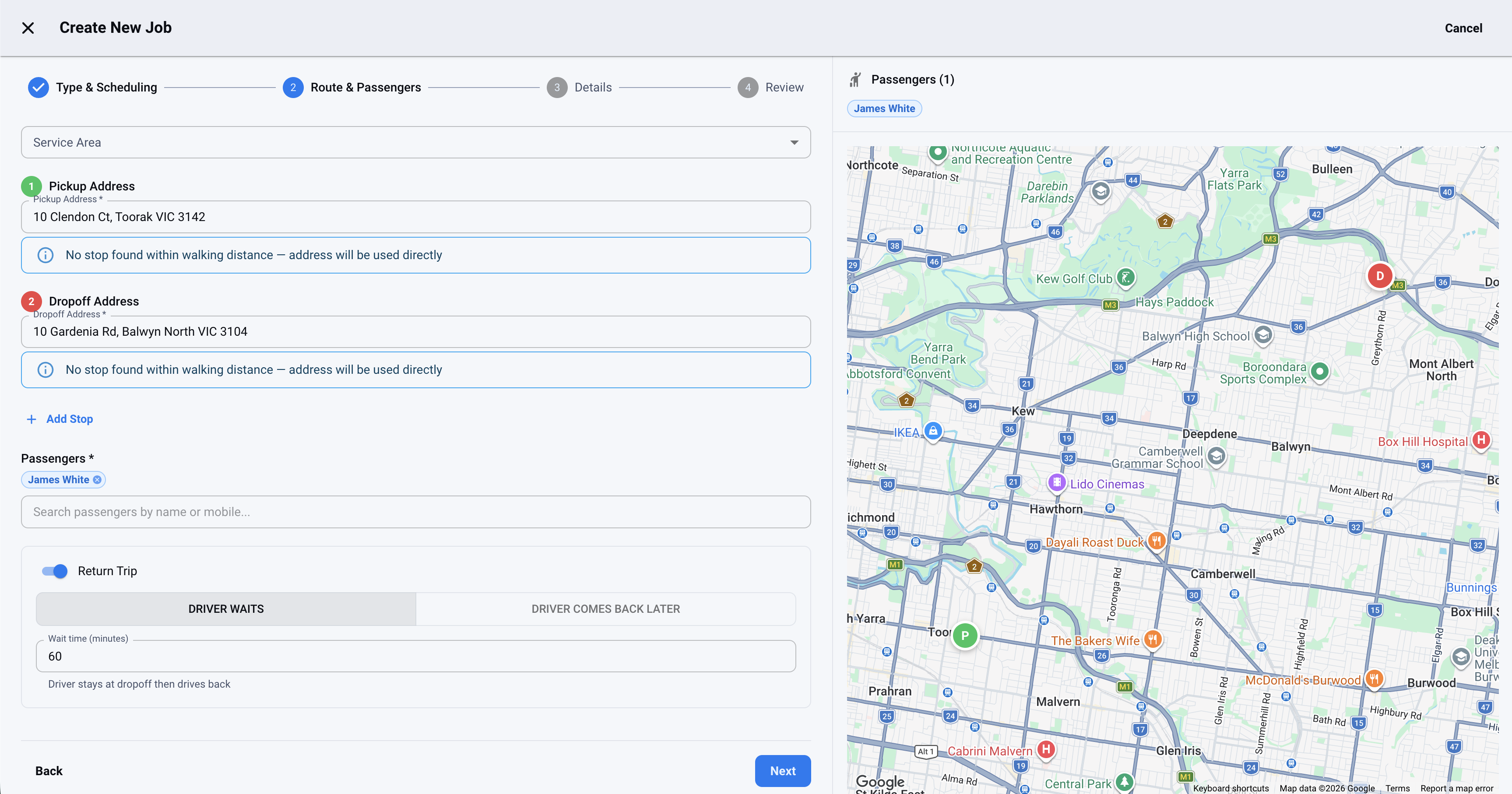Click the Camberwell Grammar School pin
The width and height of the screenshot is (1512, 794).
(x=1216, y=456)
